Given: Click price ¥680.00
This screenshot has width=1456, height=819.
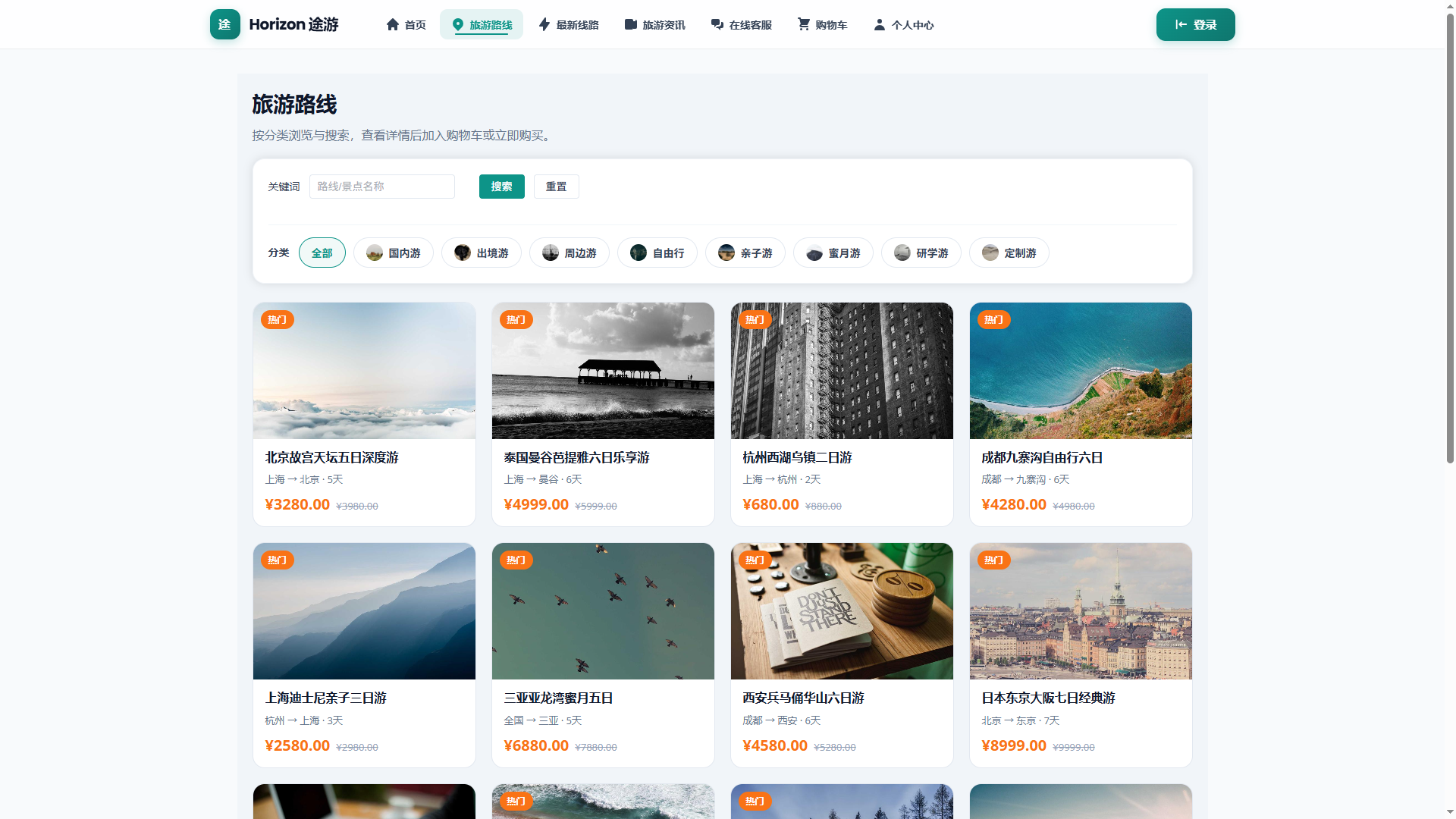Looking at the screenshot, I should tap(770, 504).
